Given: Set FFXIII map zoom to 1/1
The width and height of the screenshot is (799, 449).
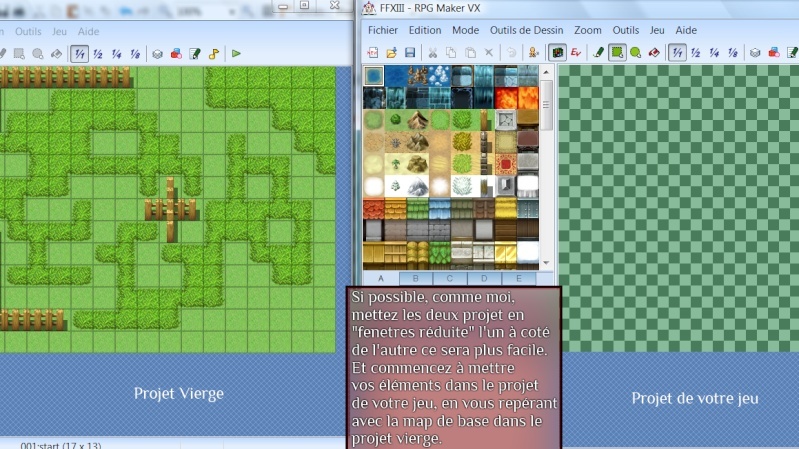Looking at the screenshot, I should pyautogui.click(x=677, y=53).
